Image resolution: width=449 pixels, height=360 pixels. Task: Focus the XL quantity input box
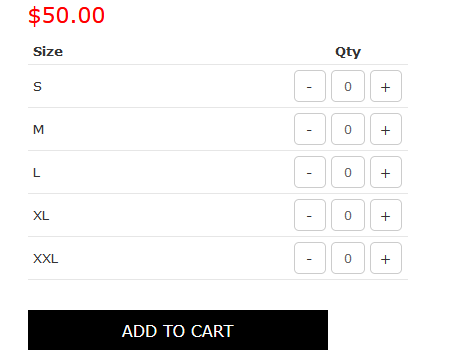[348, 215]
